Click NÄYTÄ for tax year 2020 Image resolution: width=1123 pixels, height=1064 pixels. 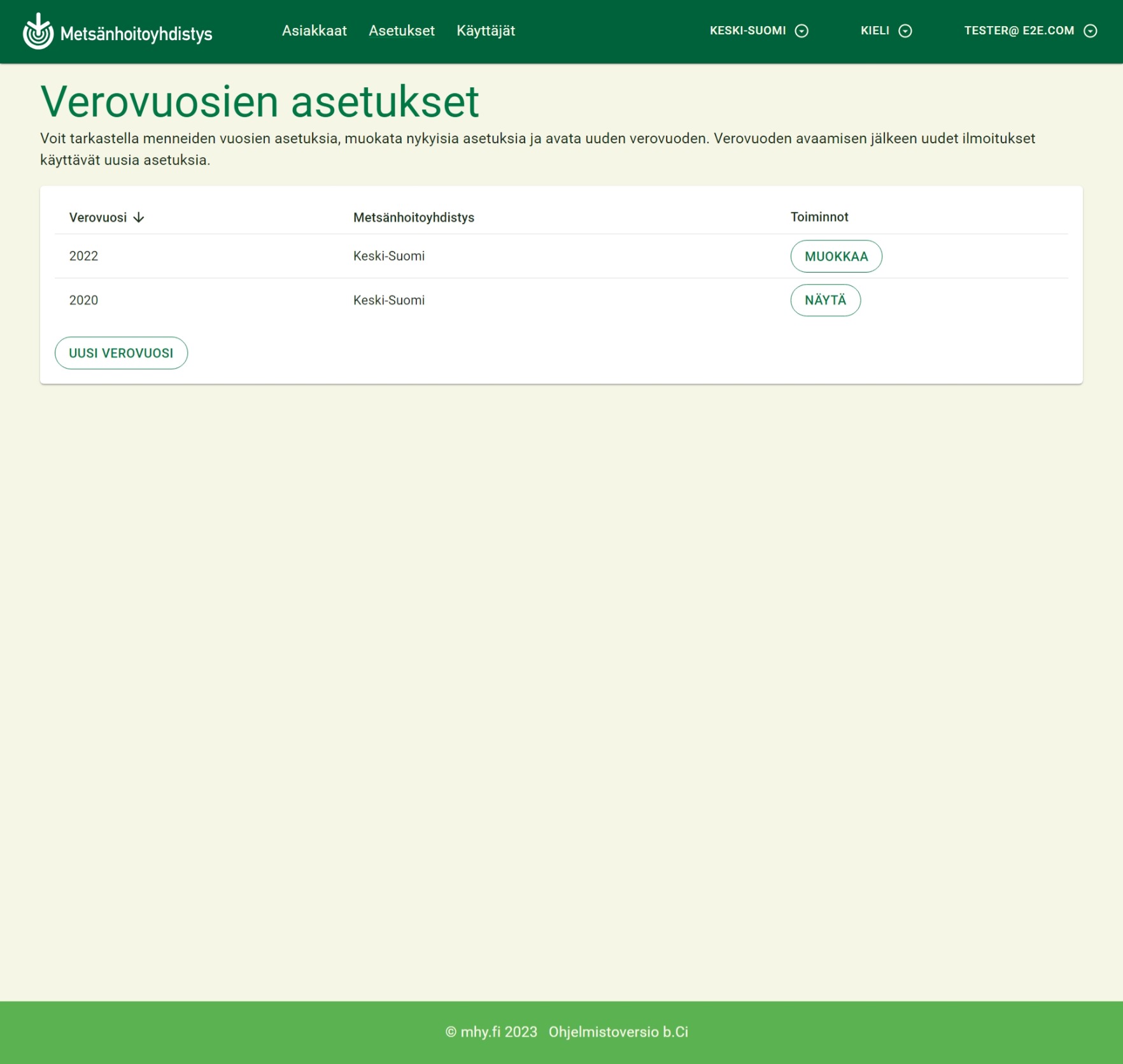[826, 300]
